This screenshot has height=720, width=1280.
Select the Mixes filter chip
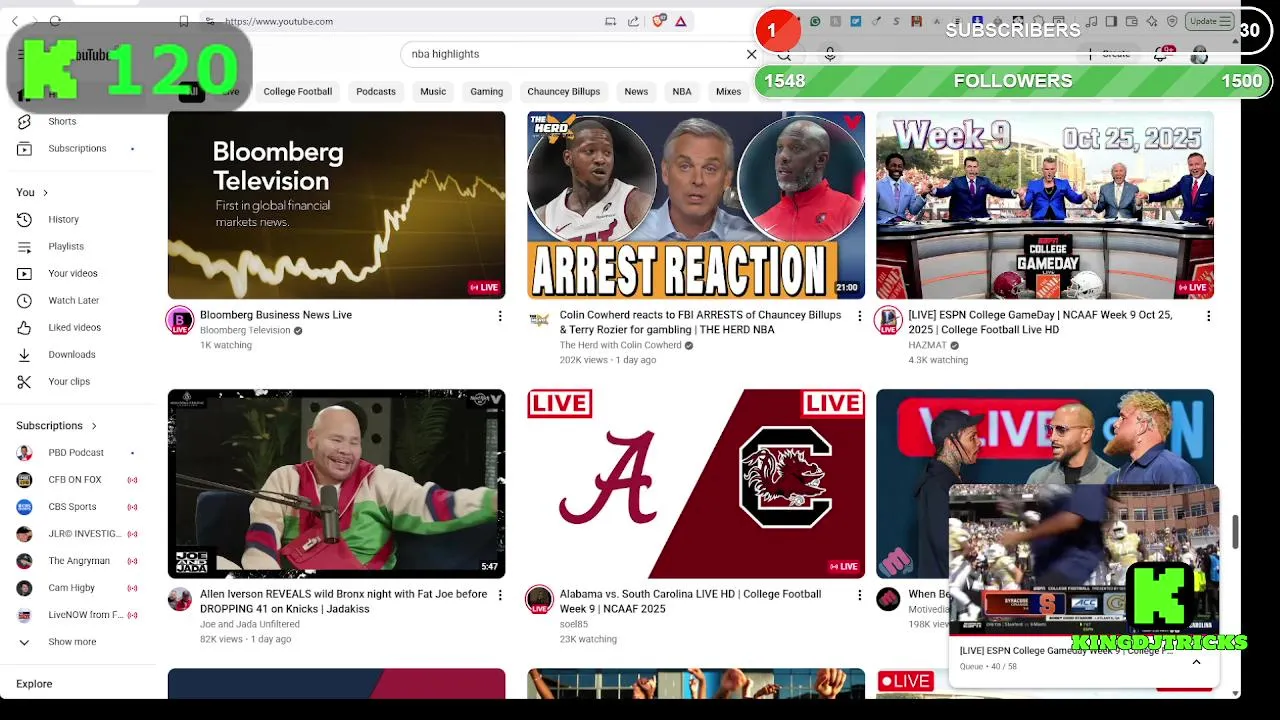pos(728,92)
